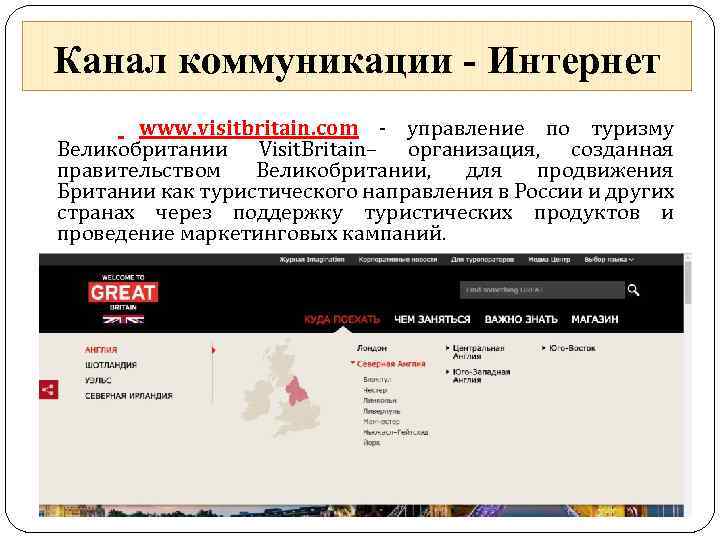The height and width of the screenshot is (540, 720).
Task: Expand Юго-Западная Англия section
Action: tap(478, 376)
